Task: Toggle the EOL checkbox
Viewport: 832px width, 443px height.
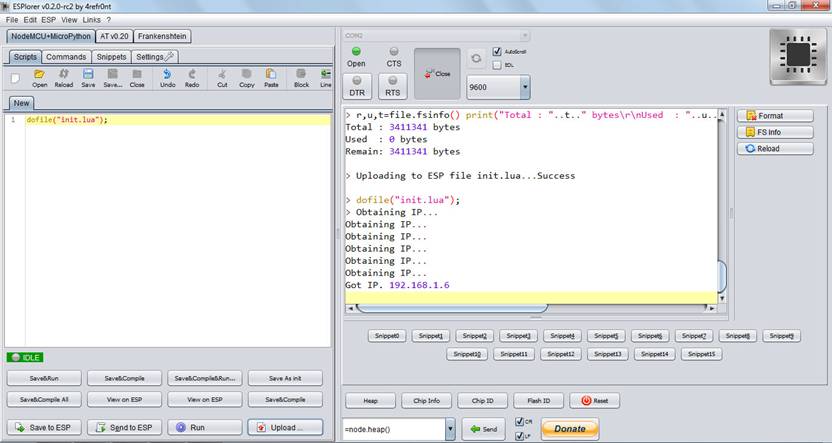Action: (497, 65)
